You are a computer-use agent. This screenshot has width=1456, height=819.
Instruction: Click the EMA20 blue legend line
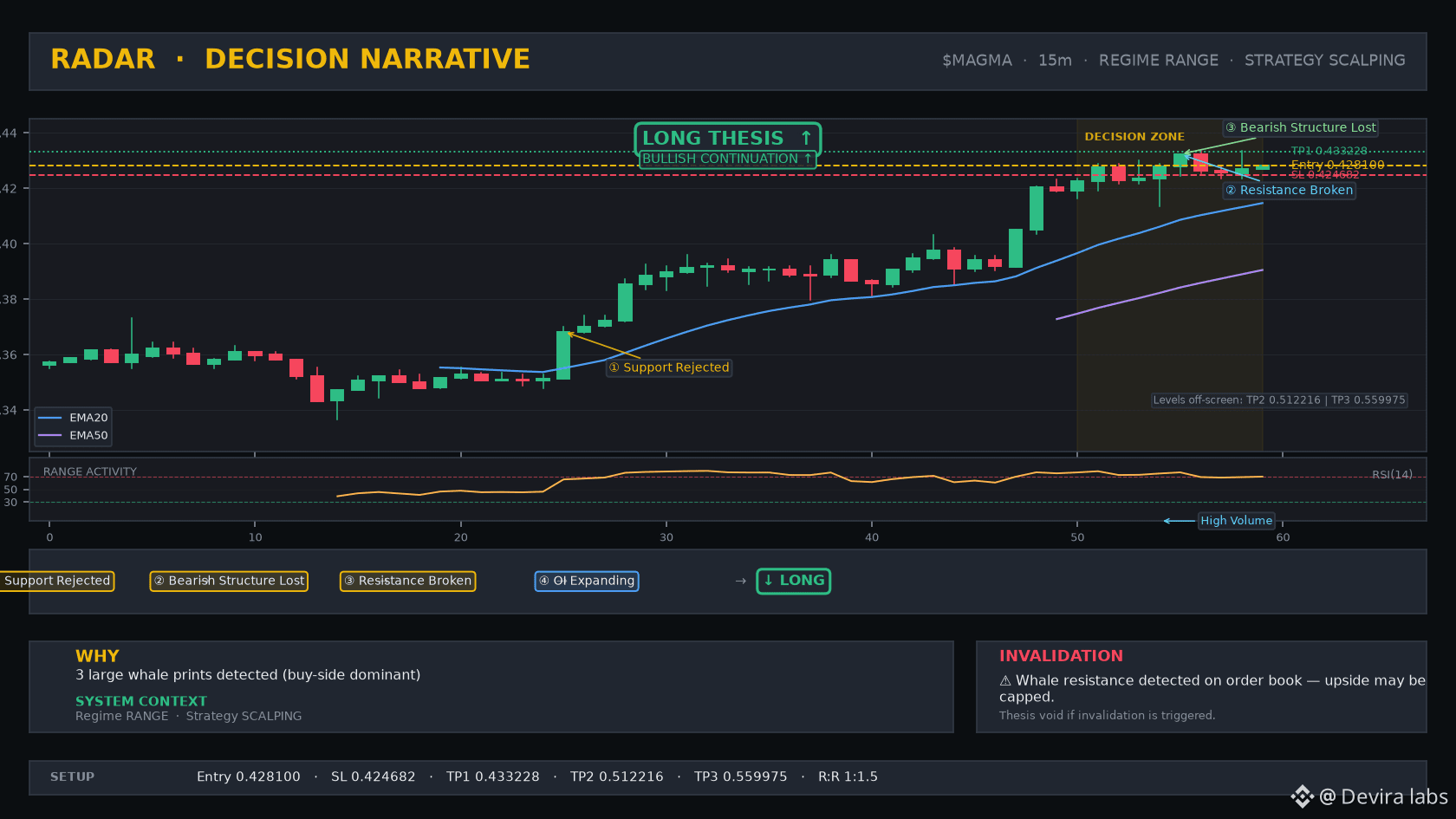[x=50, y=418]
